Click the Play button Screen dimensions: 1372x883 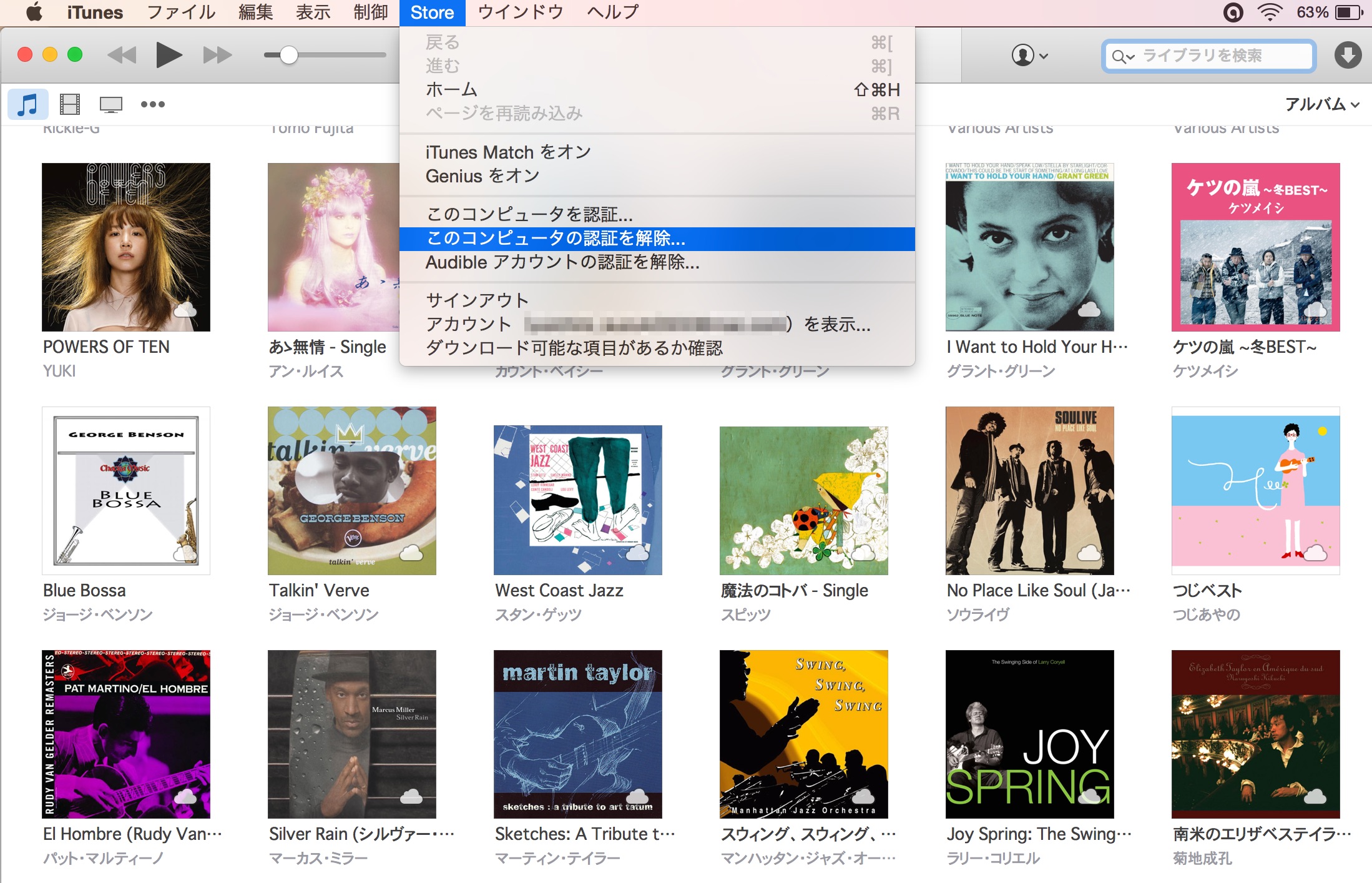168,55
